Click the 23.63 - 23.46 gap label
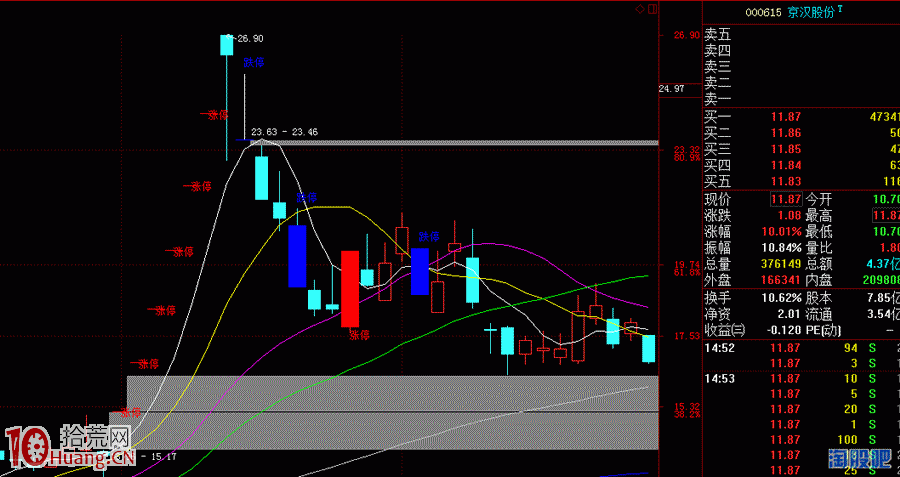 (x=285, y=132)
